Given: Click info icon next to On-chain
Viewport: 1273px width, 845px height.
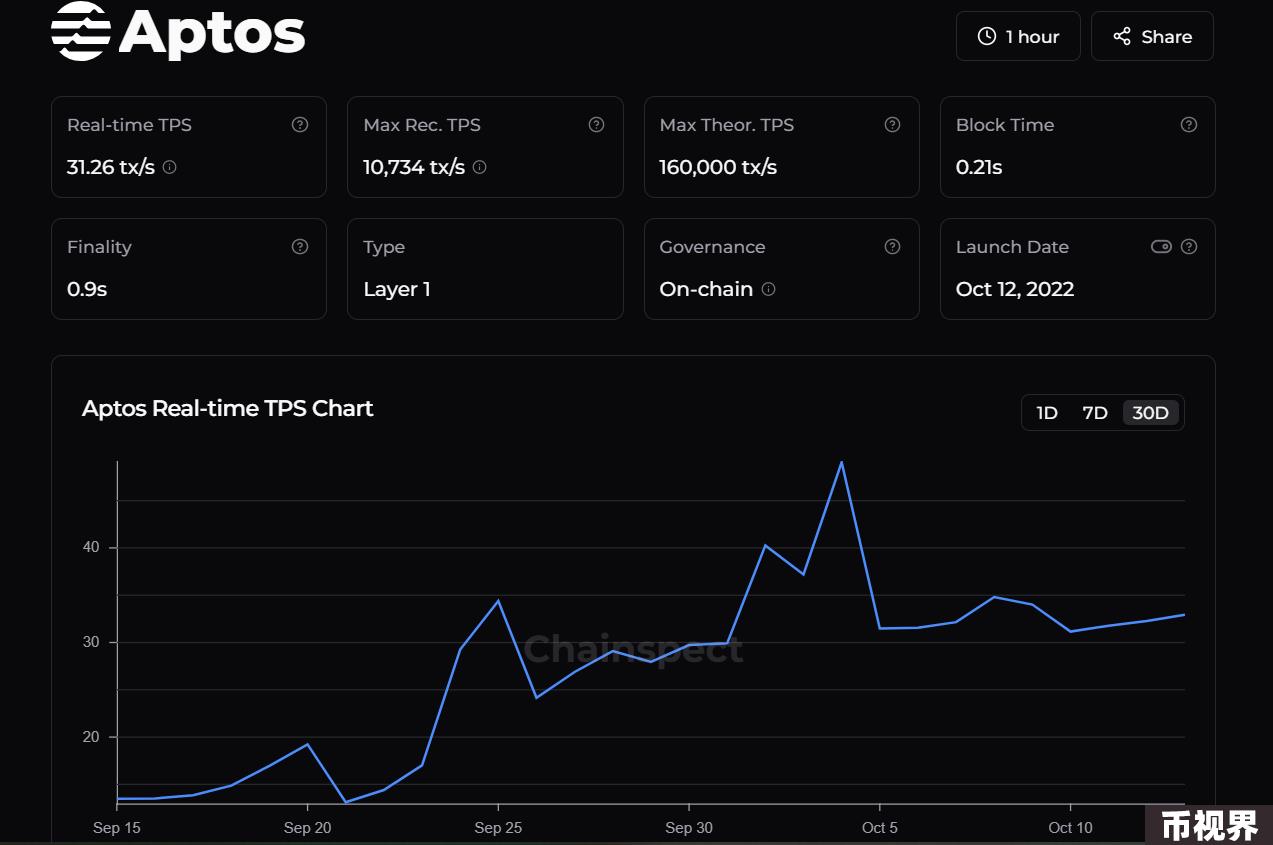Looking at the screenshot, I should [768, 289].
